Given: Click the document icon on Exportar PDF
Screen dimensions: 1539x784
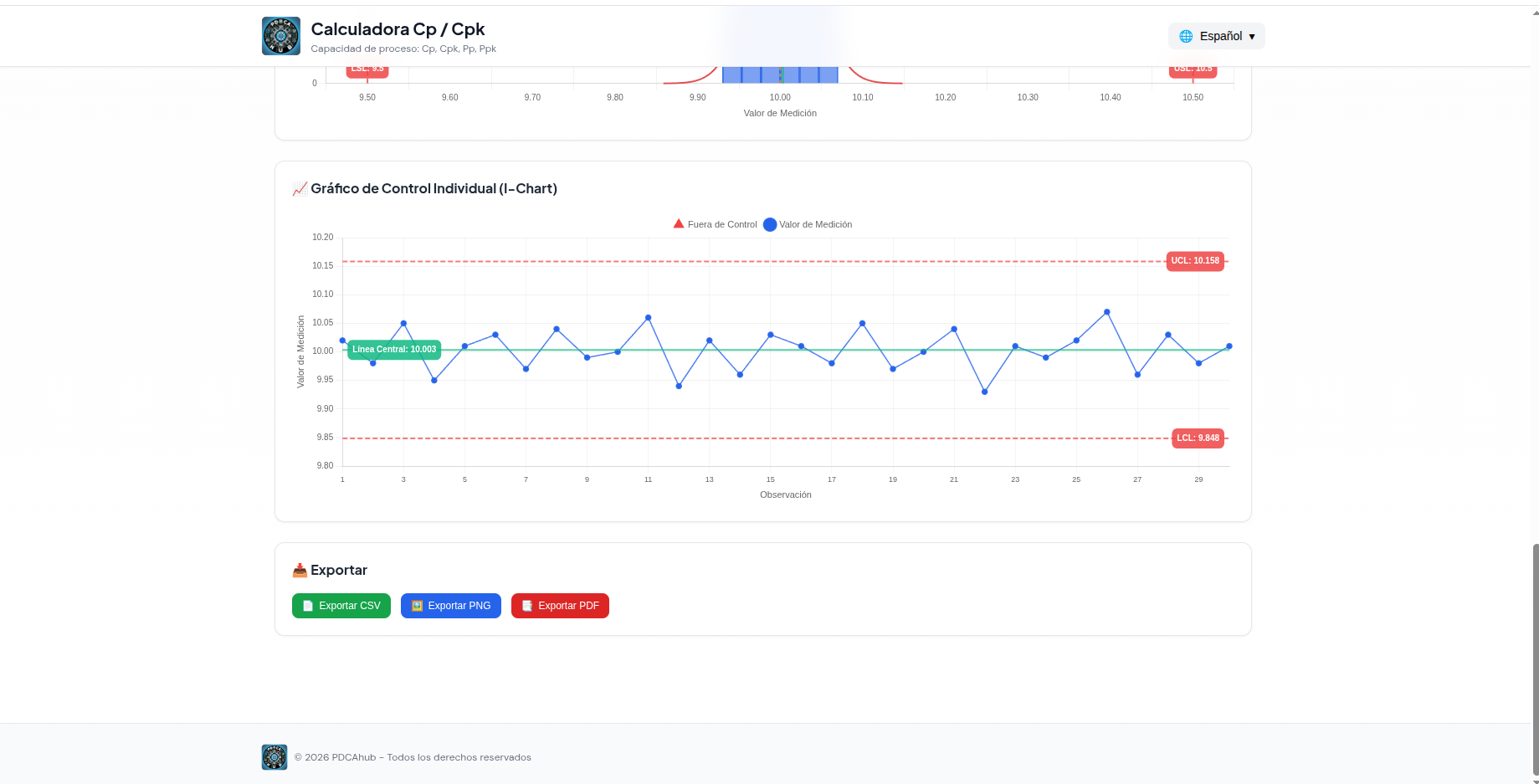Looking at the screenshot, I should 527,606.
